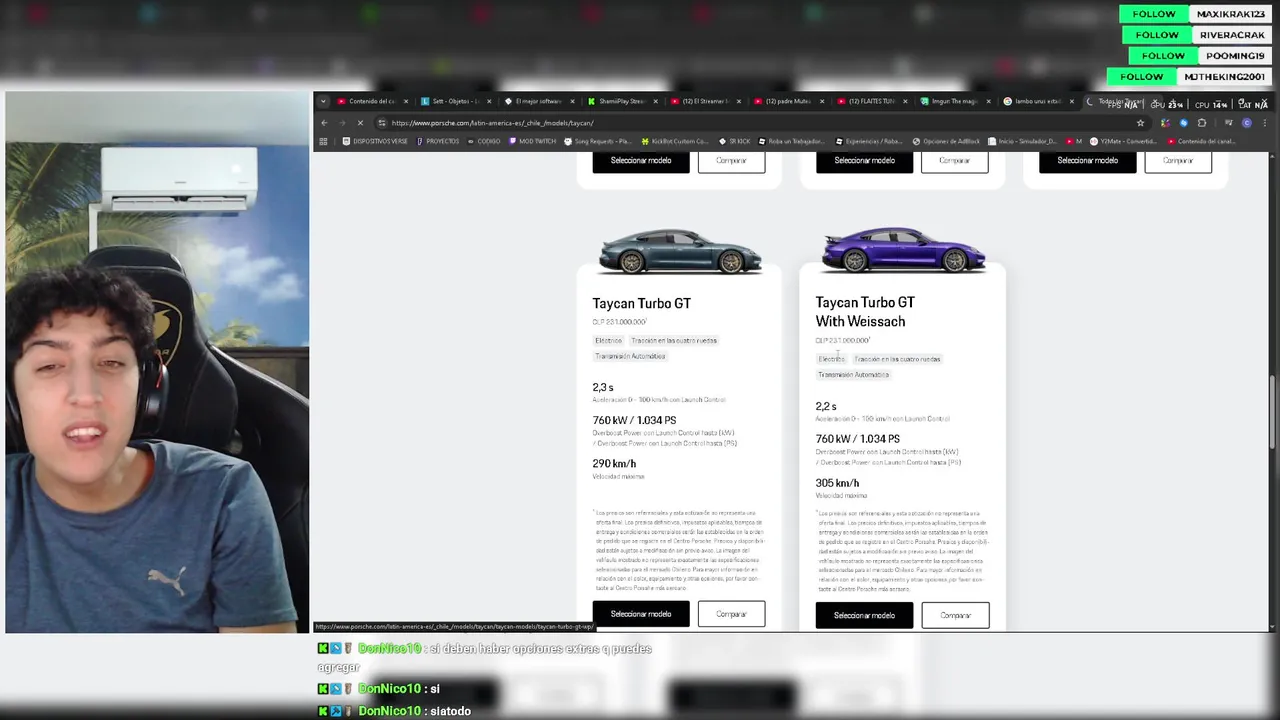This screenshot has width=1280, height=720.
Task: Open 'Contenido del canal...' bookmark
Action: (1203, 141)
